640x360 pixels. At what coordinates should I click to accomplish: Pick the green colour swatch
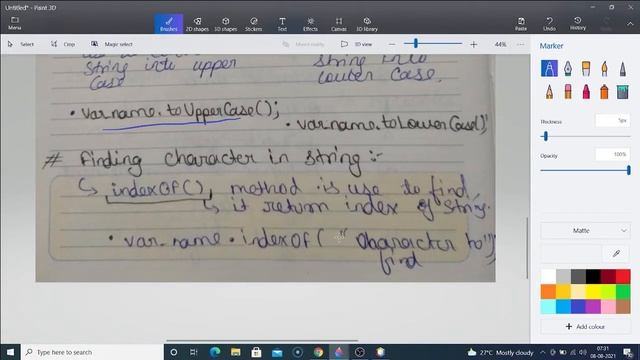pos(623,291)
